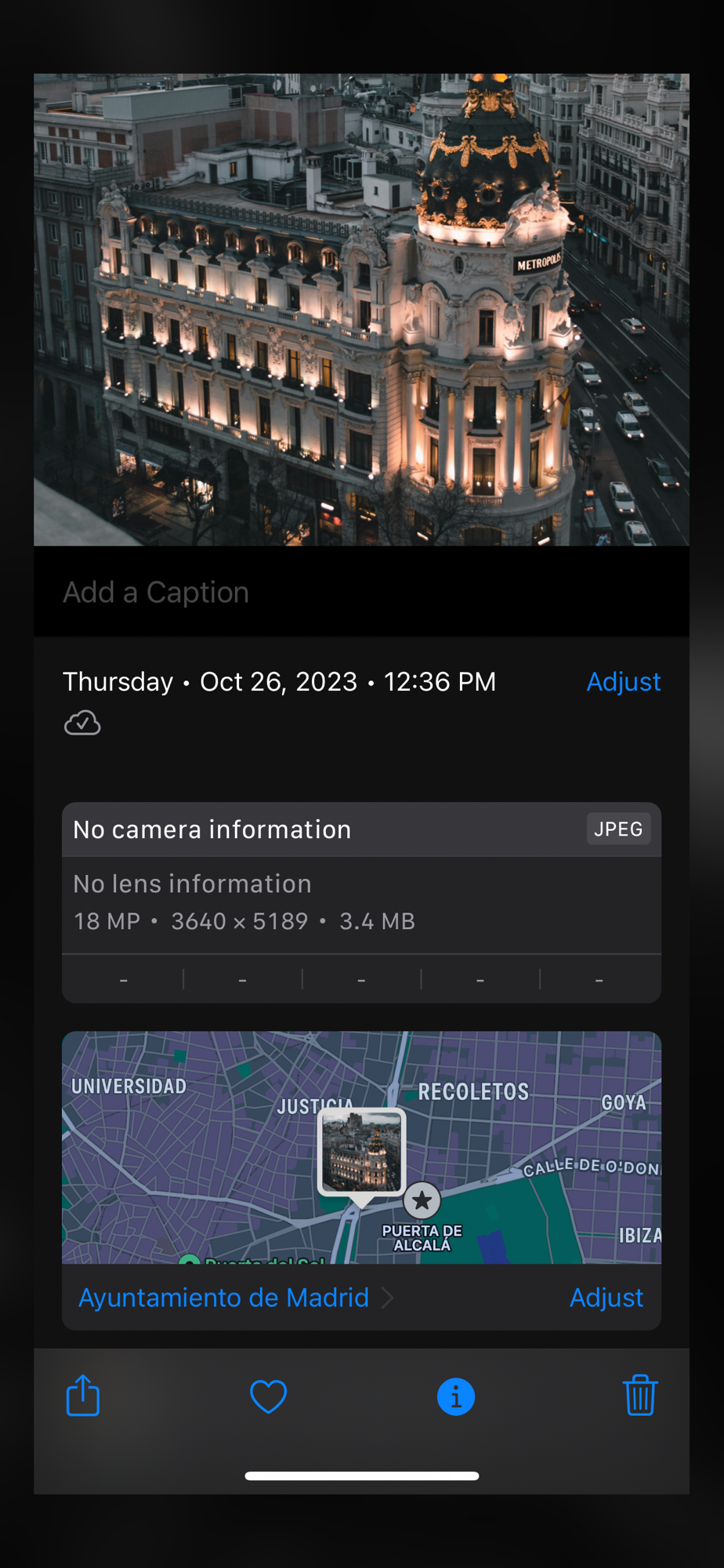
Task: Tap the PUERTA DE ALCALÁ map label
Action: [422, 1238]
